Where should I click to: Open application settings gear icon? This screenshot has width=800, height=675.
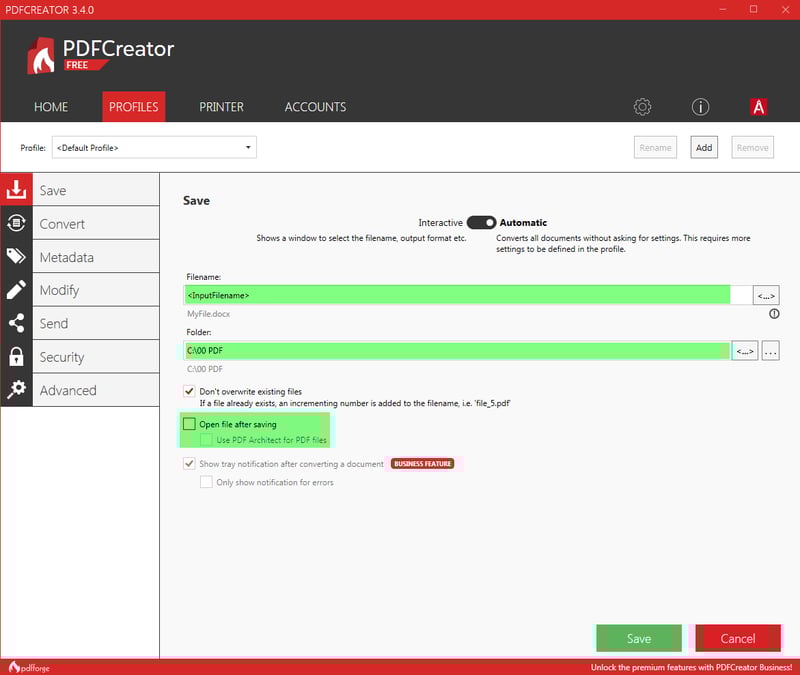[642, 107]
